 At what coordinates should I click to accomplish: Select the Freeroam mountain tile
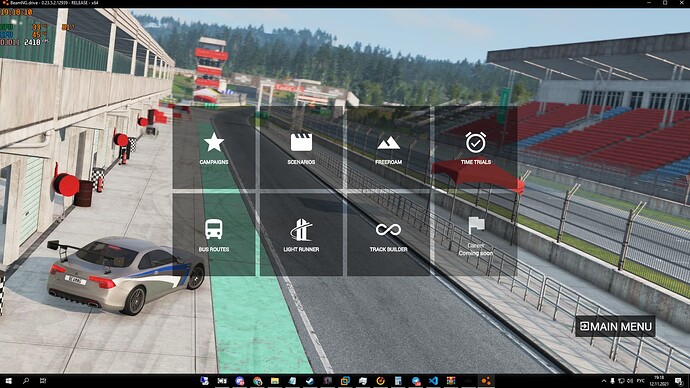pyautogui.click(x=388, y=148)
